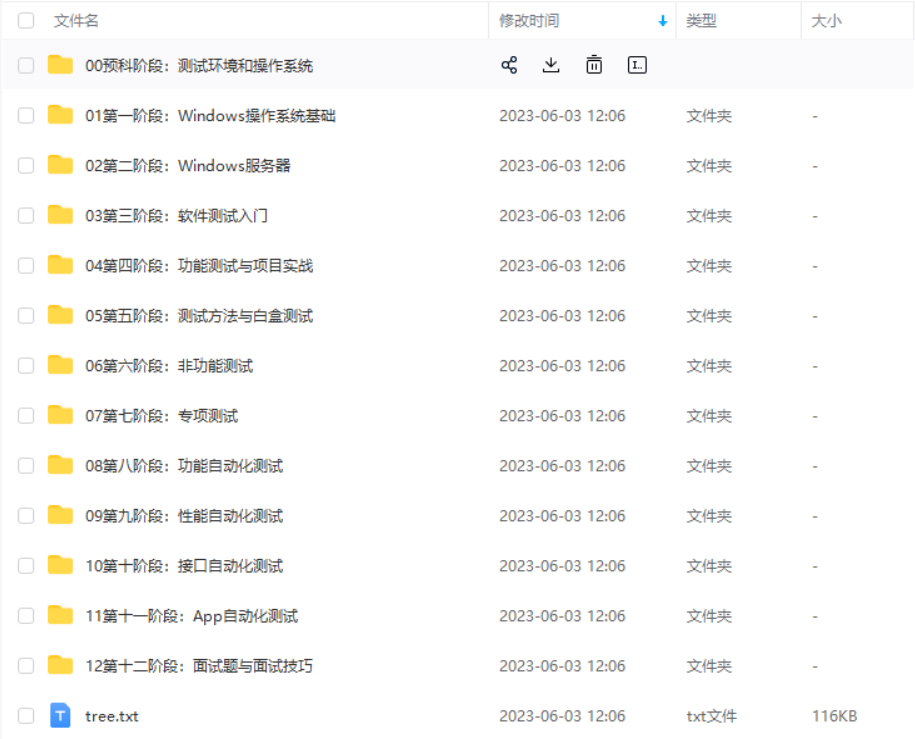Open folder icon of 01第一阶段 Windows操作系统基础

coord(60,115)
